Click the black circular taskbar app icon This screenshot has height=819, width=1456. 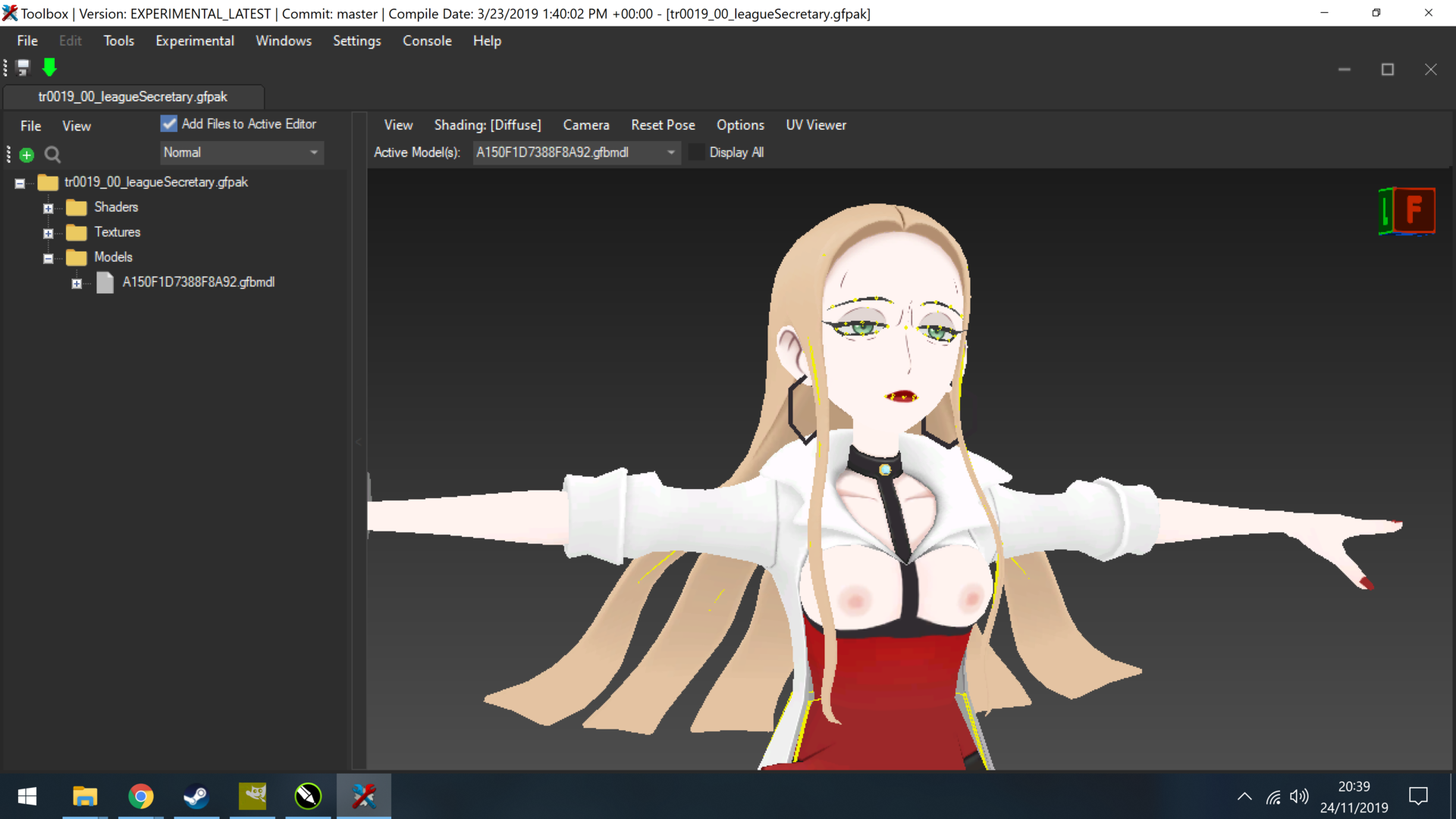pyautogui.click(x=308, y=796)
